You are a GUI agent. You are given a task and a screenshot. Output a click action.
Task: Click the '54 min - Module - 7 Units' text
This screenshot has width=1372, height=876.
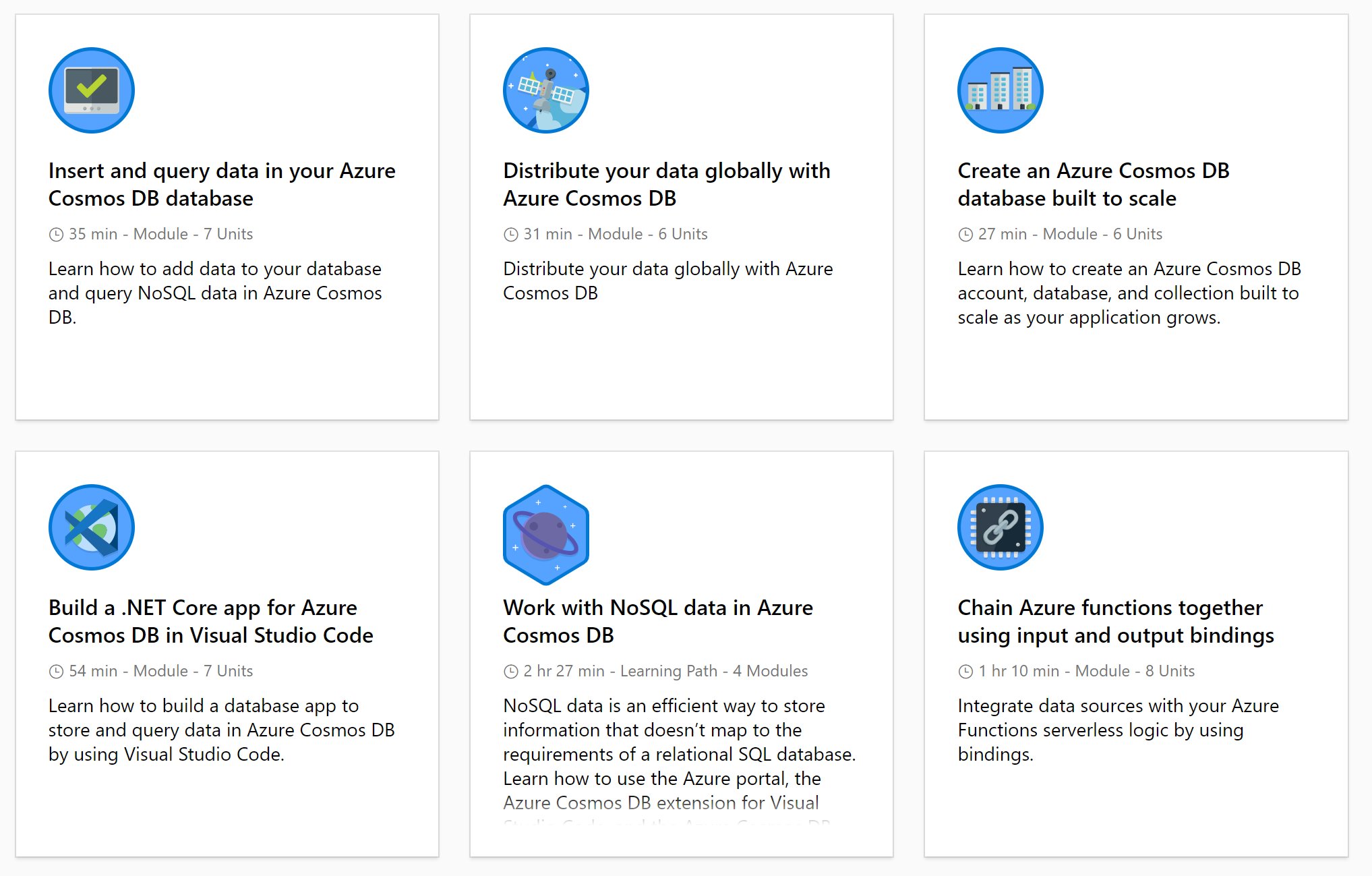tap(160, 671)
